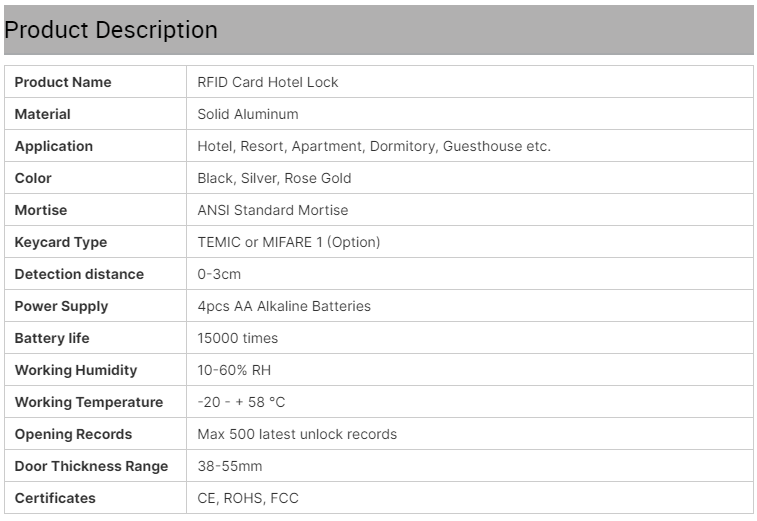Select the CE, ROHS, FCC certificates text

(248, 498)
